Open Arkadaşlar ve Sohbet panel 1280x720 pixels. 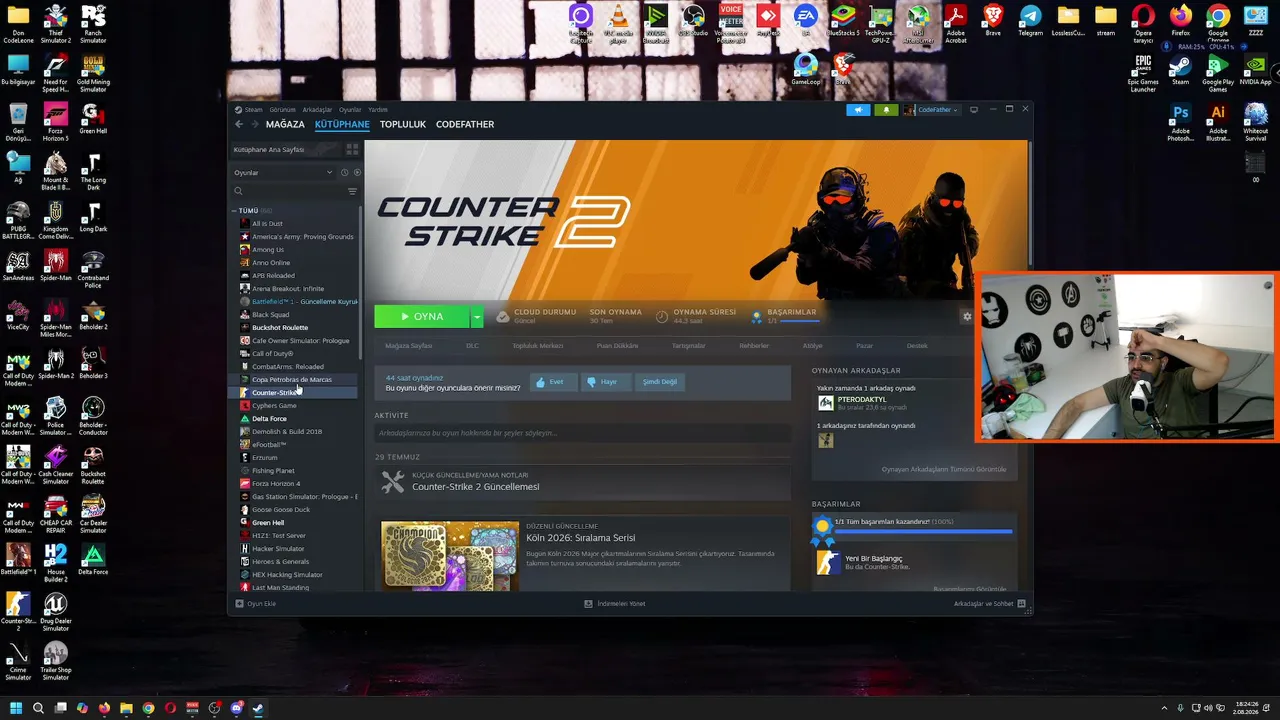click(x=989, y=604)
